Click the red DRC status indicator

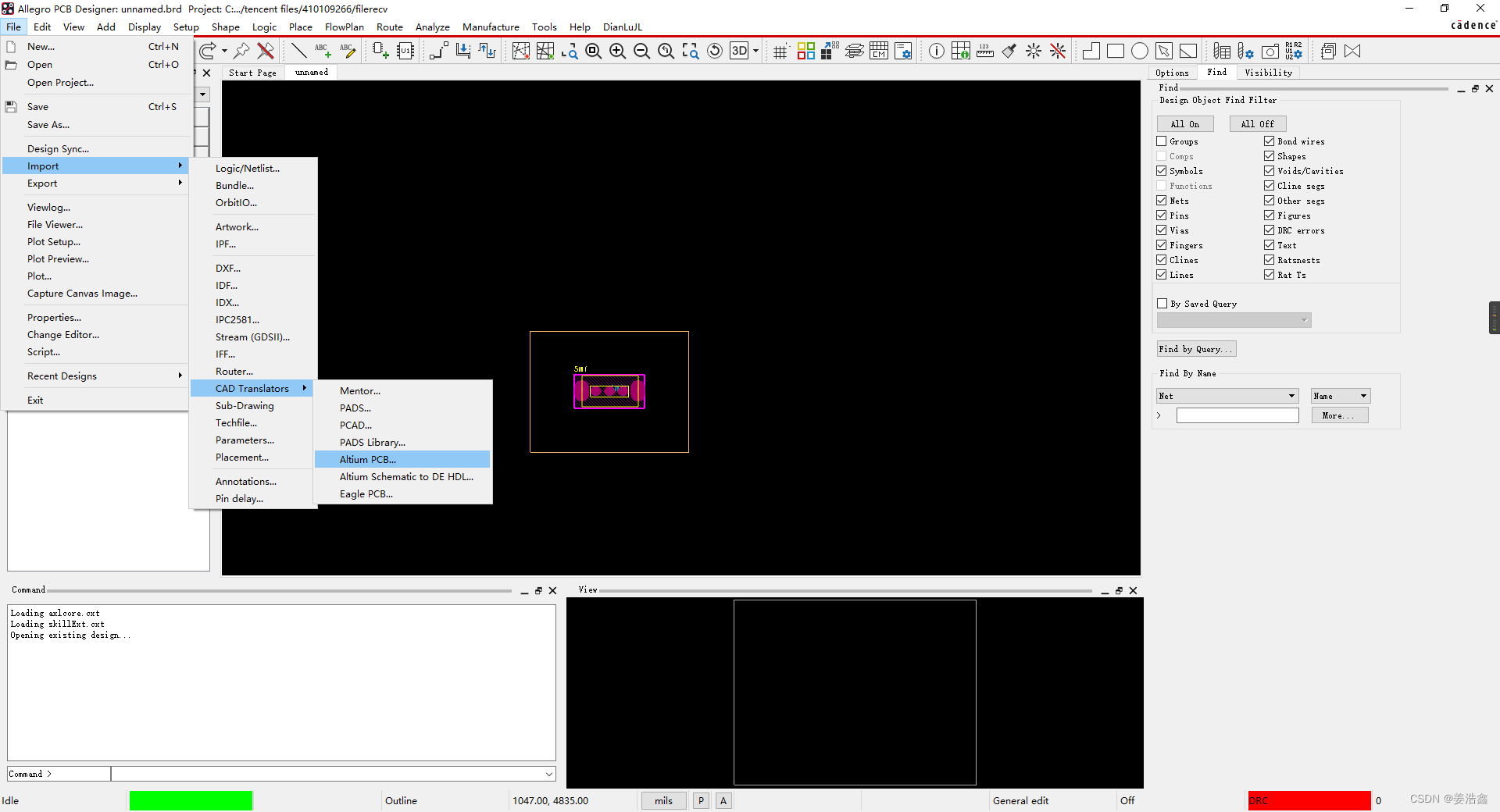(1309, 800)
